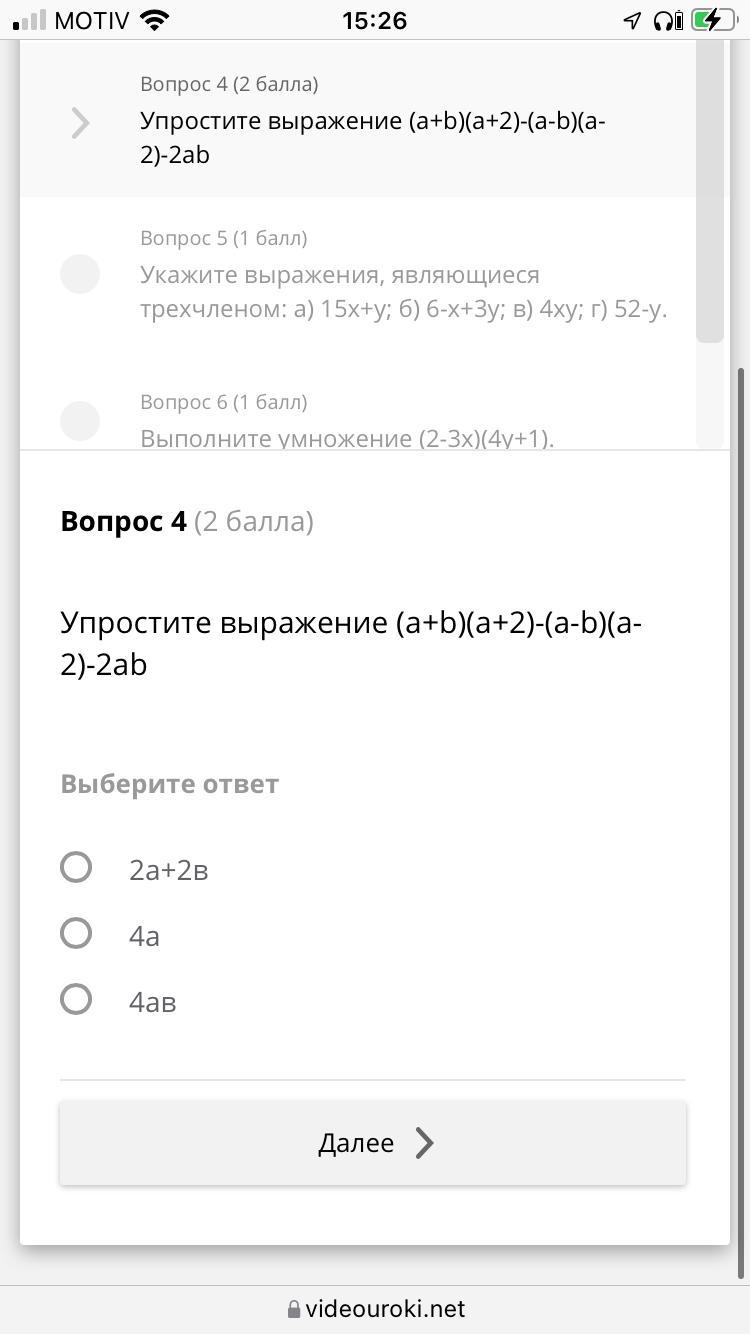Viewport: 750px width, 1334px height.
Task: Choose the 4а answer option
Action: 76,934
